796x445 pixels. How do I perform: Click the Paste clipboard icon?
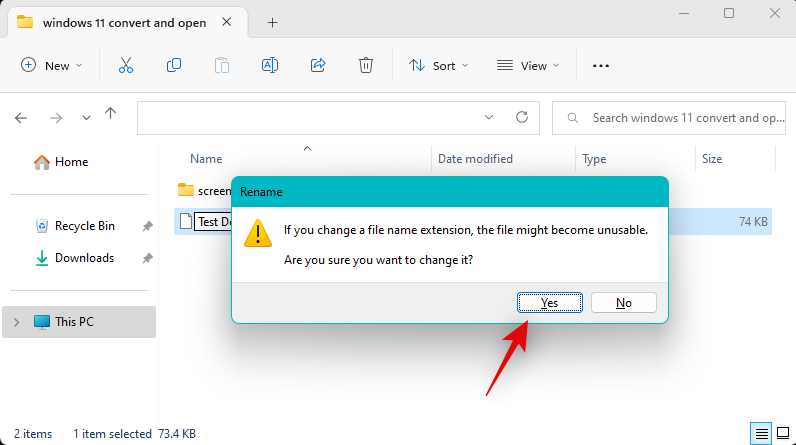pyautogui.click(x=222, y=65)
